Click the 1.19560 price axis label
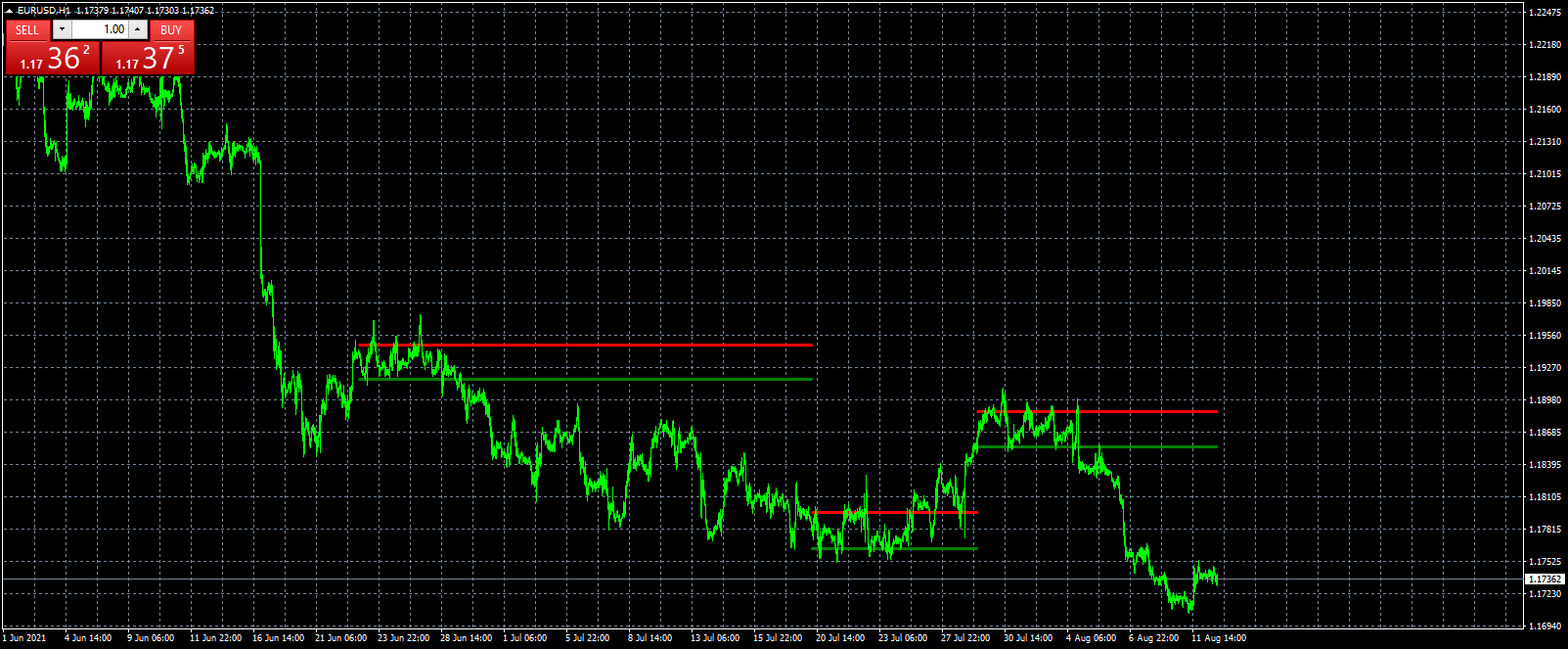Image resolution: width=1568 pixels, height=649 pixels. pos(1545,336)
